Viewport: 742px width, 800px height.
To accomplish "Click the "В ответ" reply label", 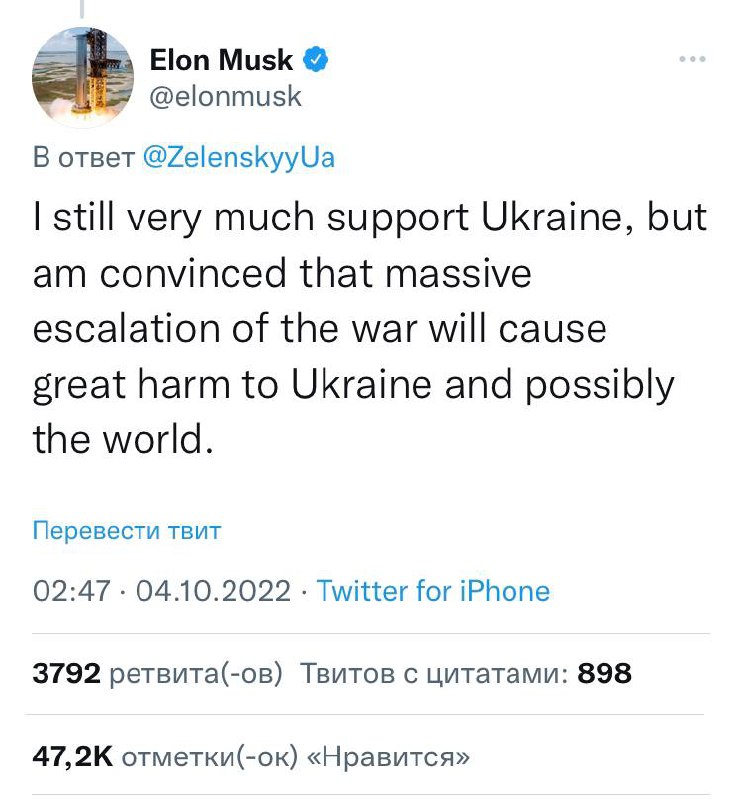I will [84, 158].
